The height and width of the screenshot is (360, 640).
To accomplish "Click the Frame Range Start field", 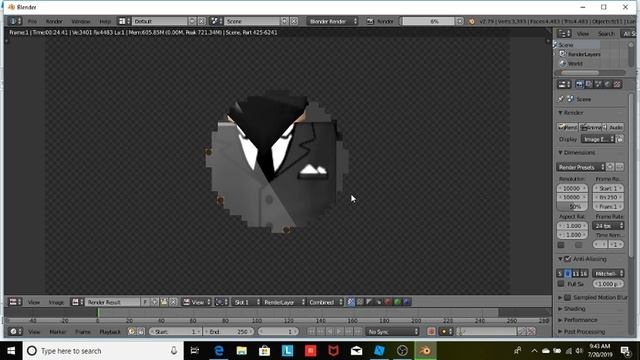I will coord(608,188).
